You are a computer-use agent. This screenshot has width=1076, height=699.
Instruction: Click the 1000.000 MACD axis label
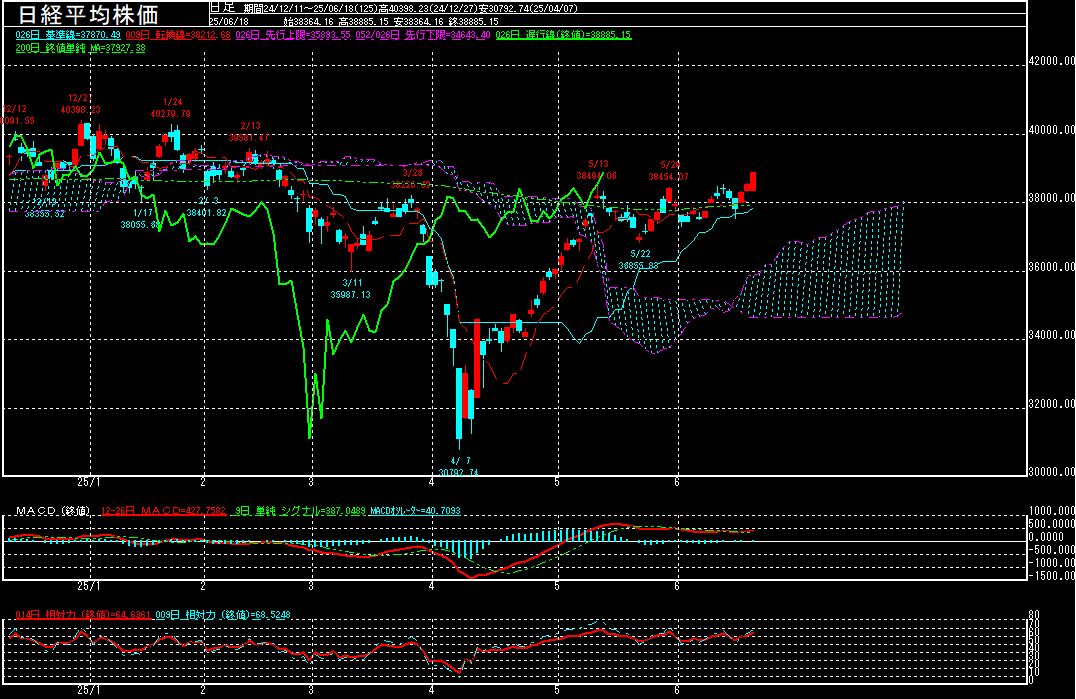point(1051,510)
